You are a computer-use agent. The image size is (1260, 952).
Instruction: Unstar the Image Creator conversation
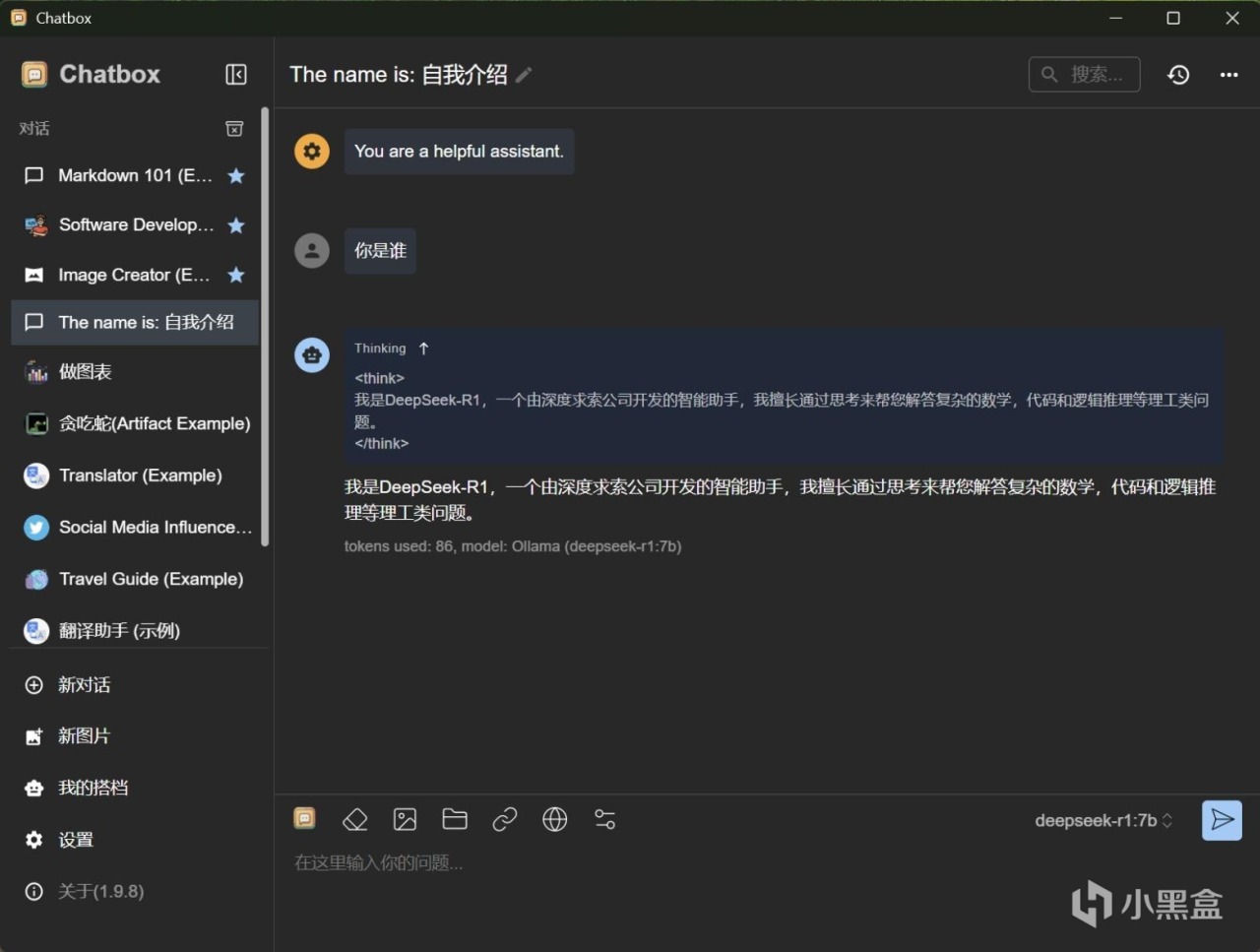pos(236,276)
